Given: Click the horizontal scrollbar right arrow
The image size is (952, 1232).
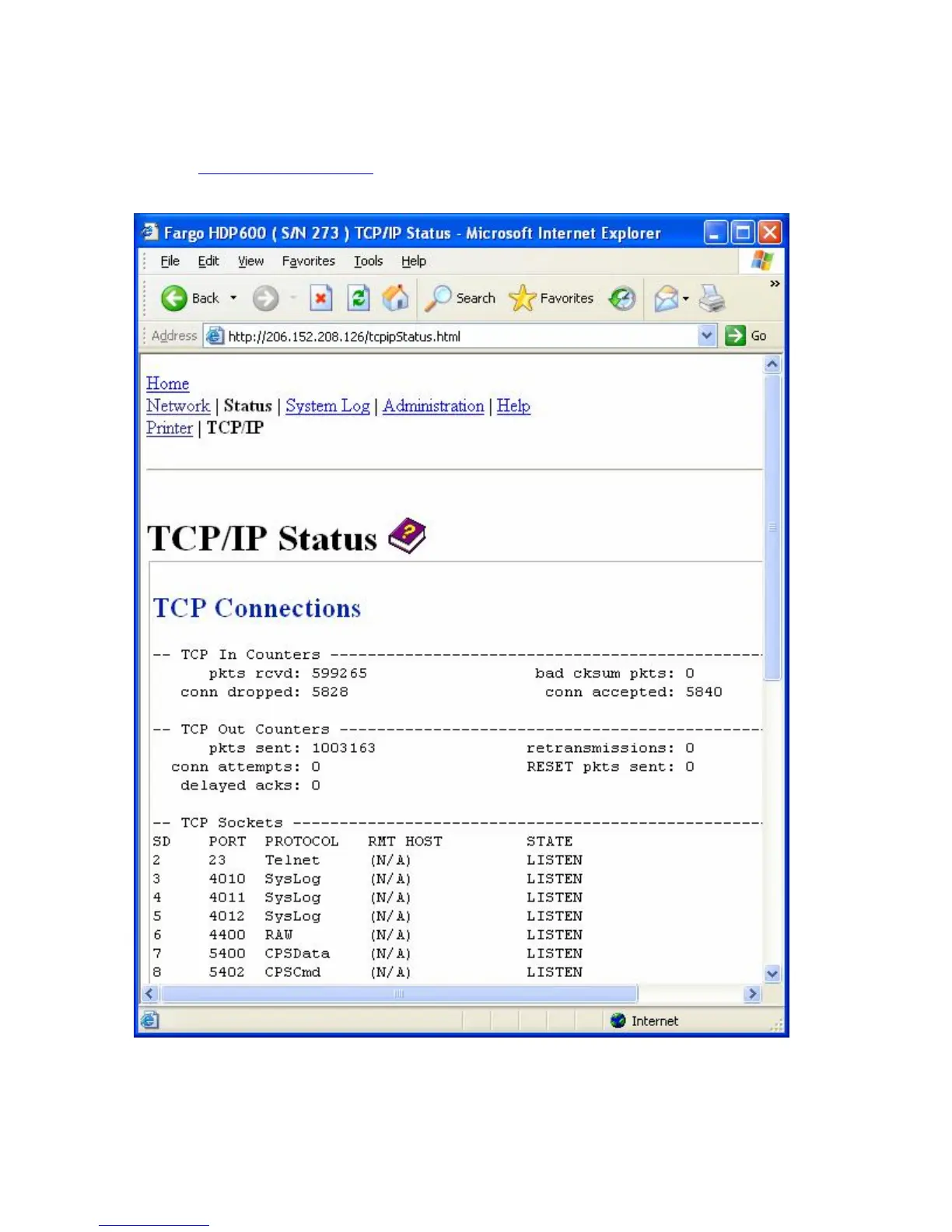Looking at the screenshot, I should (752, 993).
